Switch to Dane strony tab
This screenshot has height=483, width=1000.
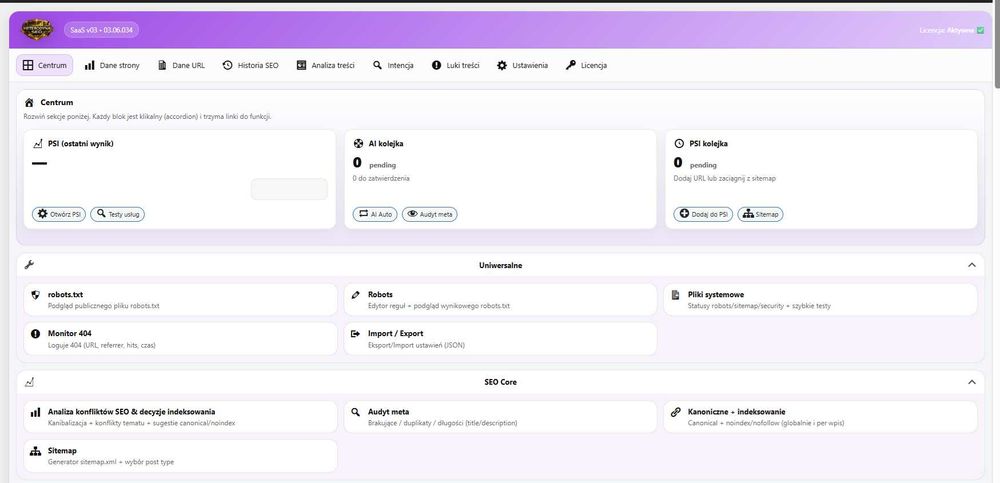(112, 65)
